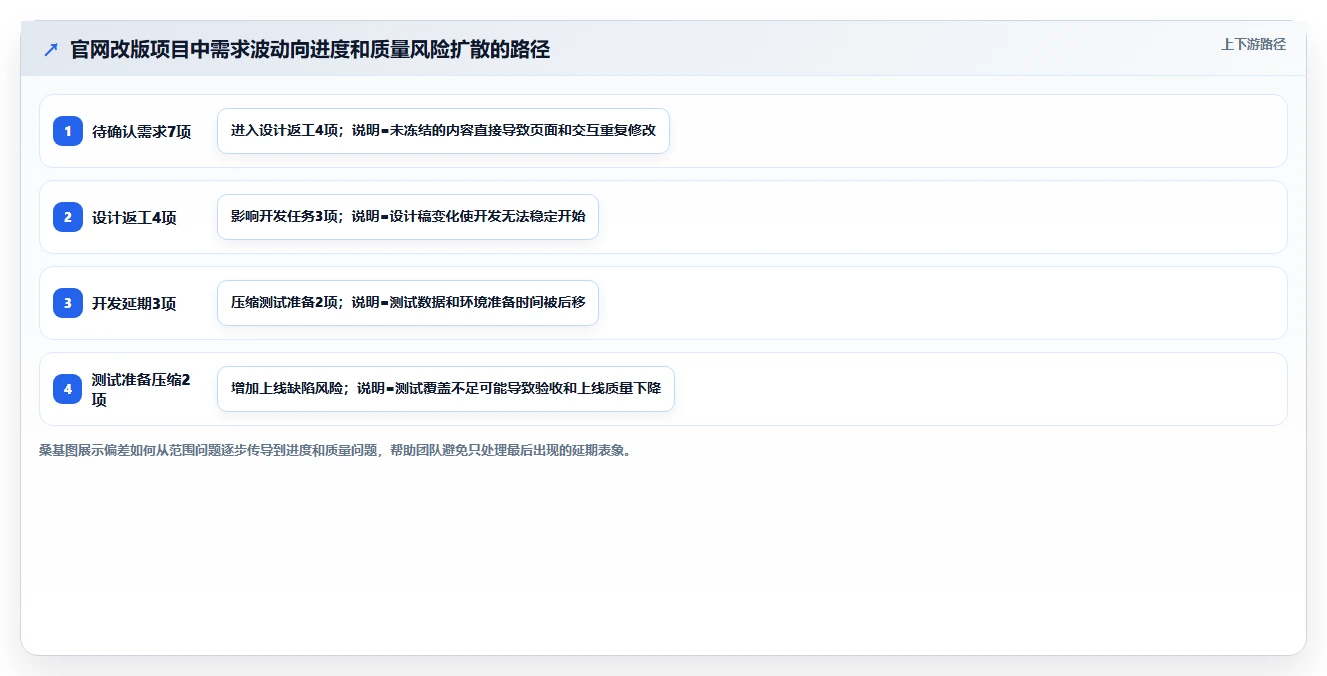Screen dimensions: 1327x676
Task: Select the 上下游路径 label at top right
Action: (x=1253, y=45)
